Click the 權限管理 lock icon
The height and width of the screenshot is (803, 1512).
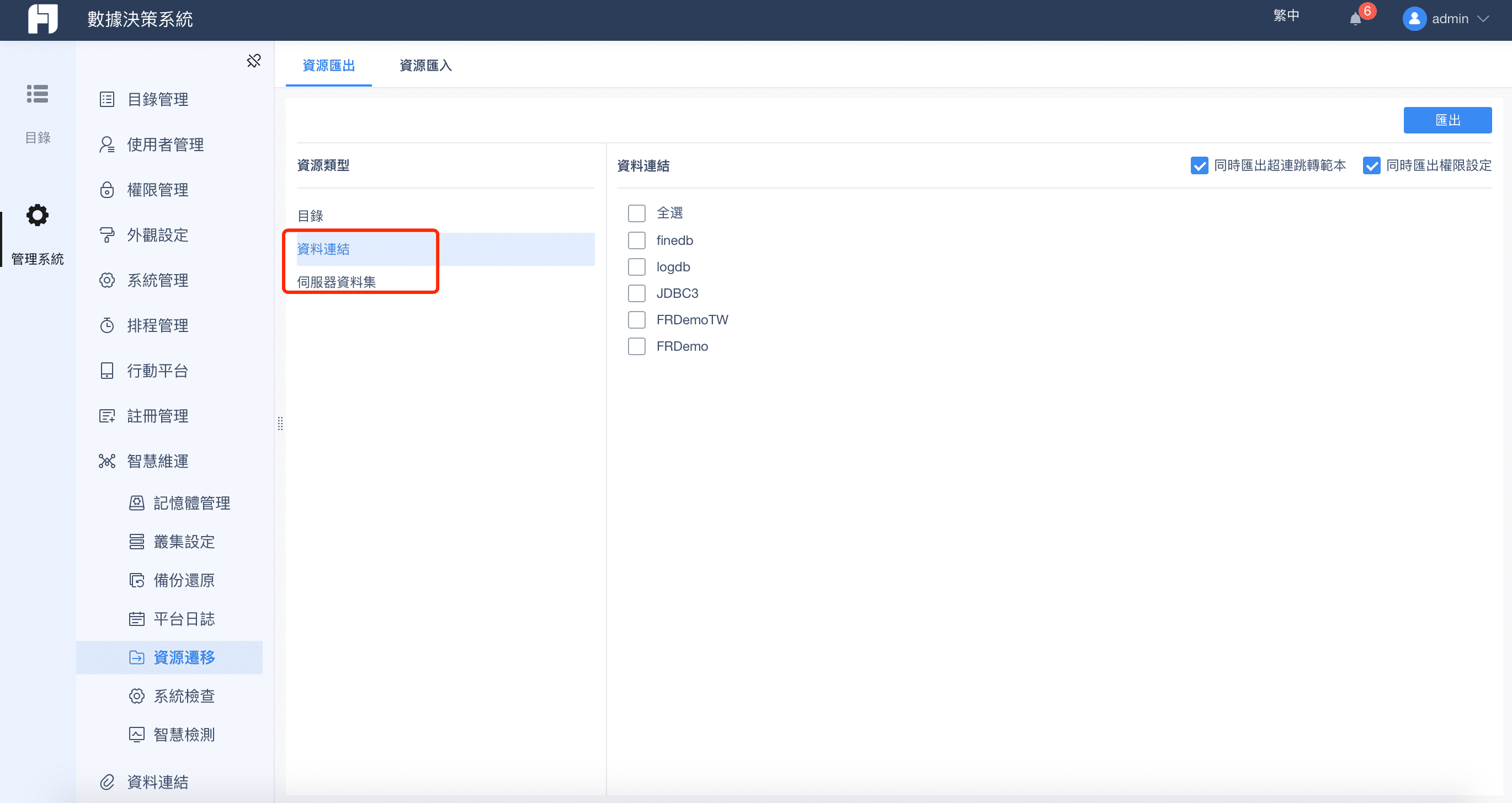[107, 190]
